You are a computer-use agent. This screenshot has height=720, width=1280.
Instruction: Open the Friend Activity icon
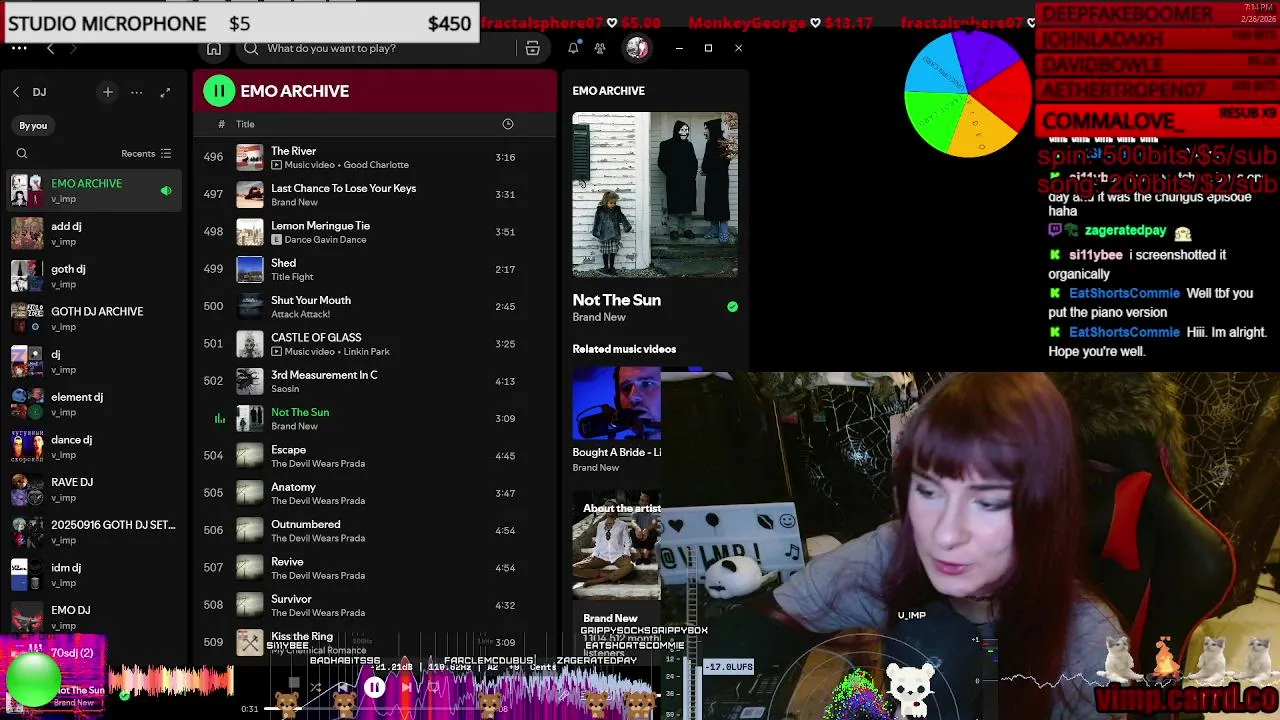coord(600,48)
